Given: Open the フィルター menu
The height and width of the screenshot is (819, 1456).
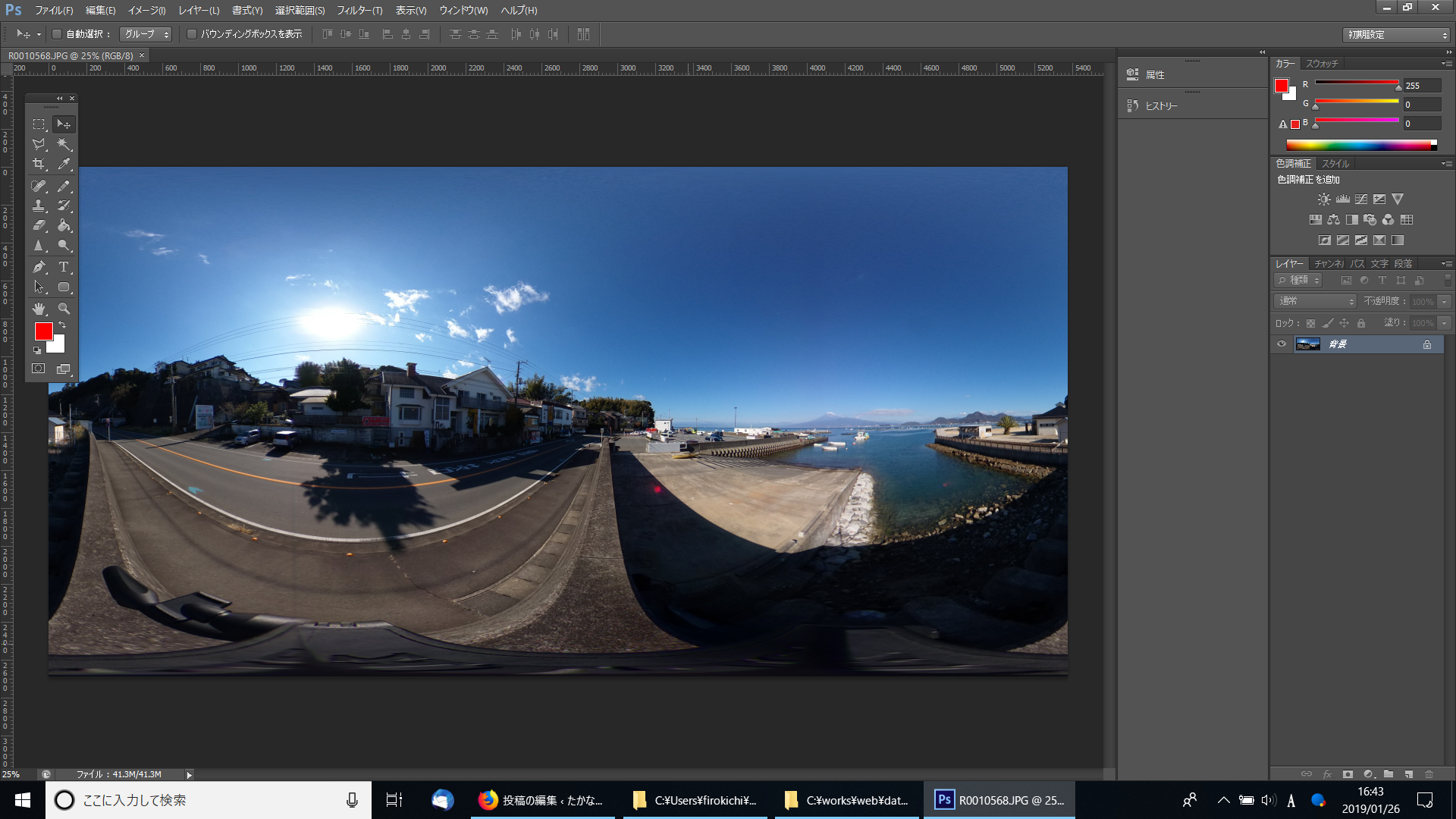Looking at the screenshot, I should pyautogui.click(x=359, y=11).
